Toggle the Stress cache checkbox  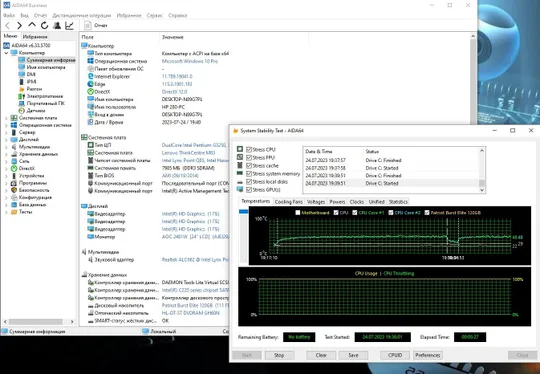(x=249, y=166)
